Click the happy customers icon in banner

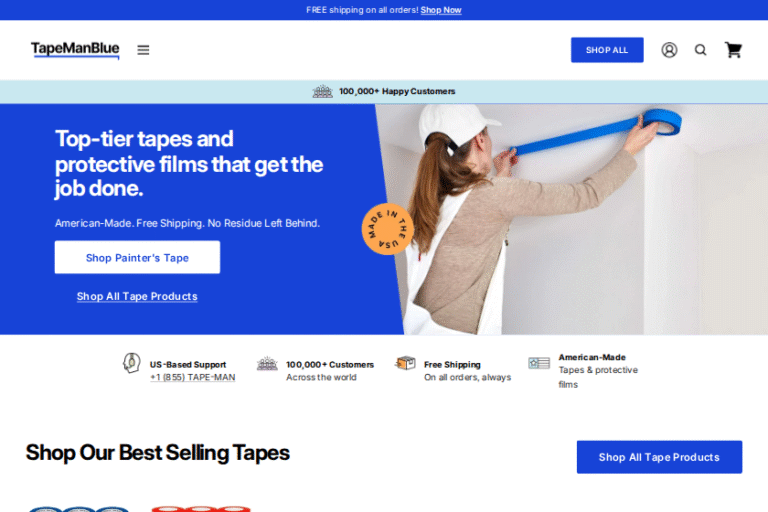point(322,91)
